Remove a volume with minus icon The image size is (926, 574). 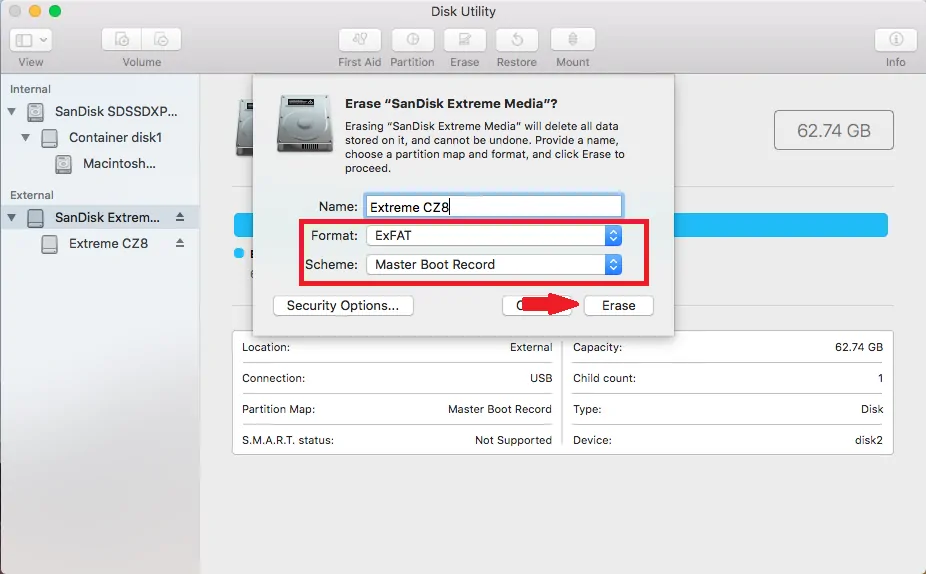161,40
